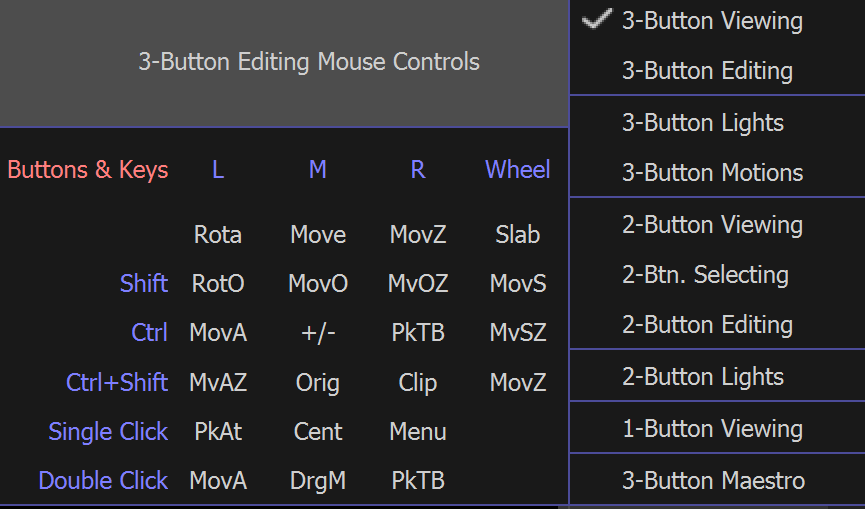Click the Rota action cell
Screen dimensions: 865x510
[x=218, y=235]
